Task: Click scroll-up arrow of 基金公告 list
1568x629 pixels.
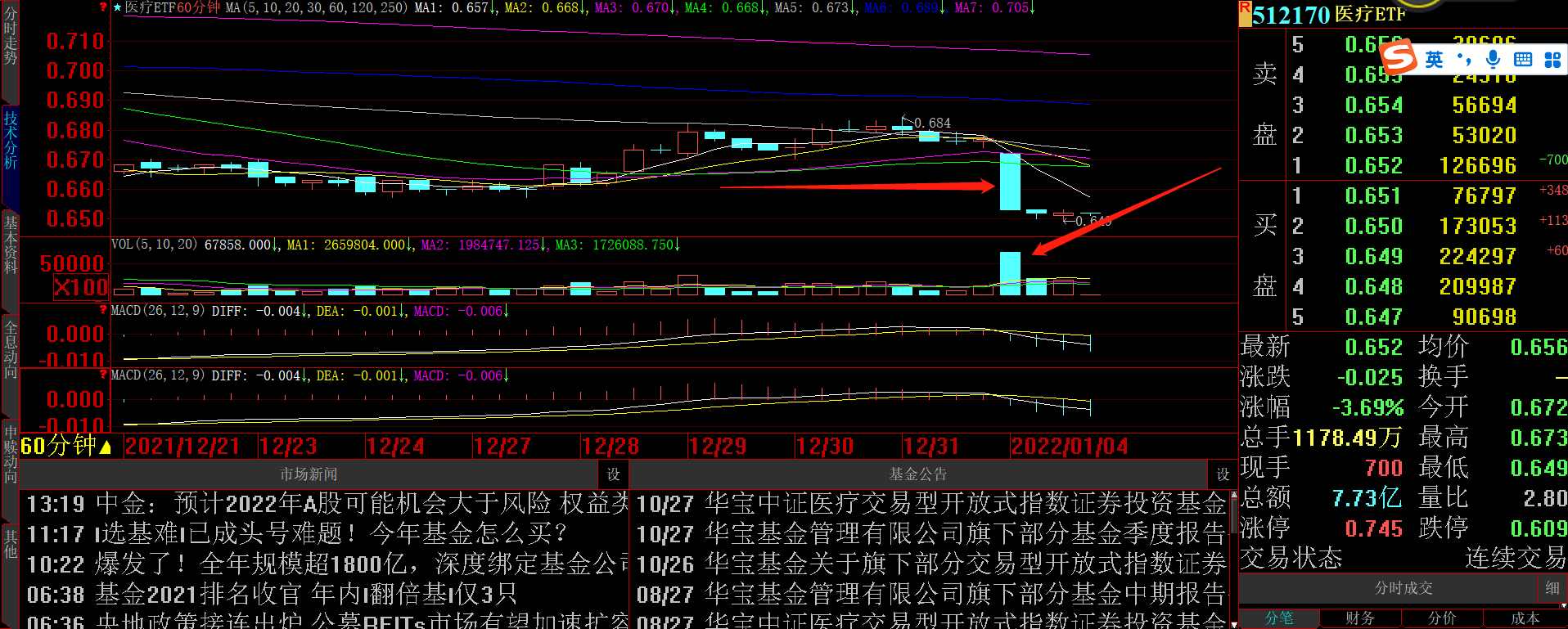Action: [x=1234, y=494]
